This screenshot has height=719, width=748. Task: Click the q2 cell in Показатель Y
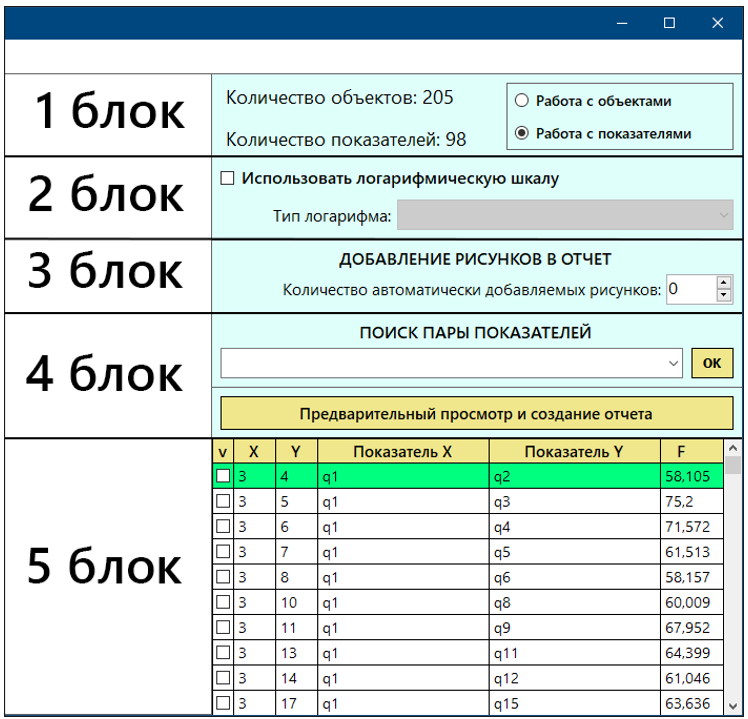574,476
